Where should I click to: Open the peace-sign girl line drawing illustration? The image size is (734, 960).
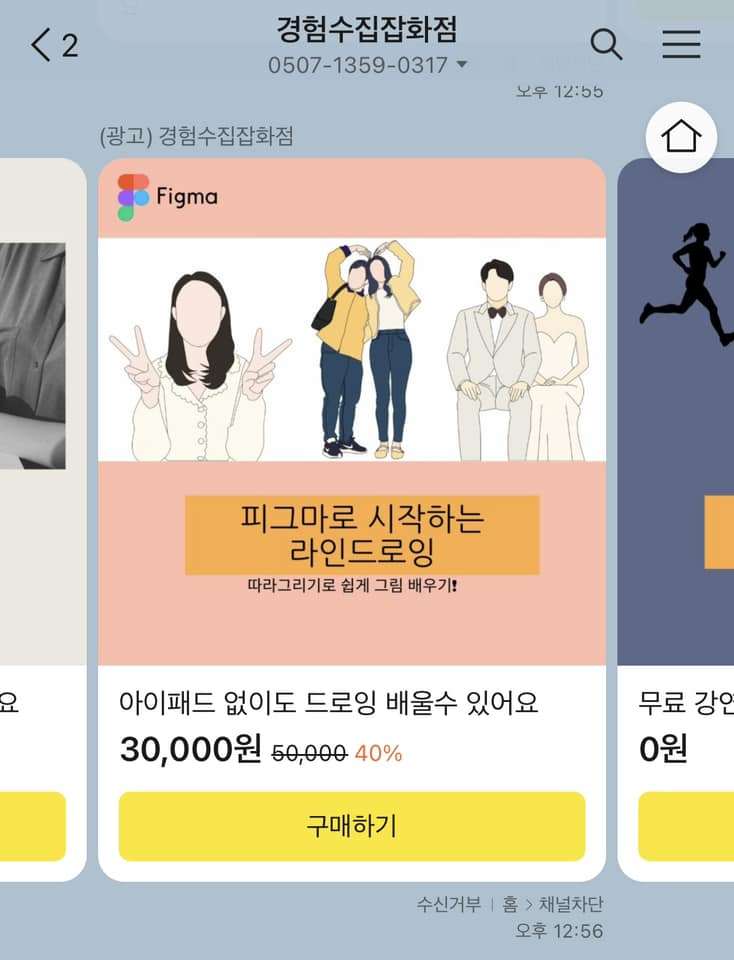pyautogui.click(x=200, y=365)
